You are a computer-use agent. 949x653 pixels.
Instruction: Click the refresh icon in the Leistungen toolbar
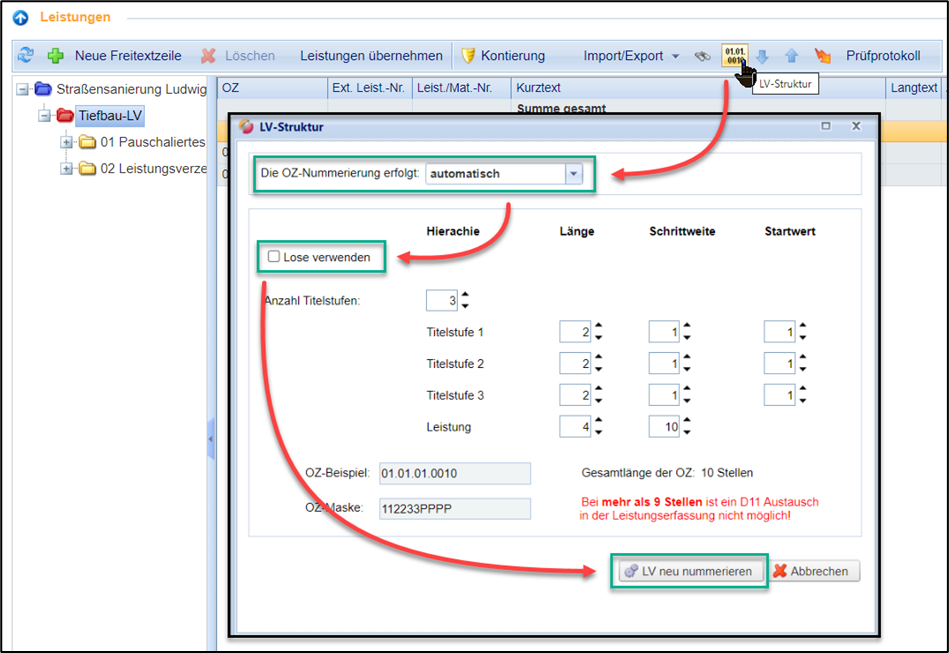(26, 56)
